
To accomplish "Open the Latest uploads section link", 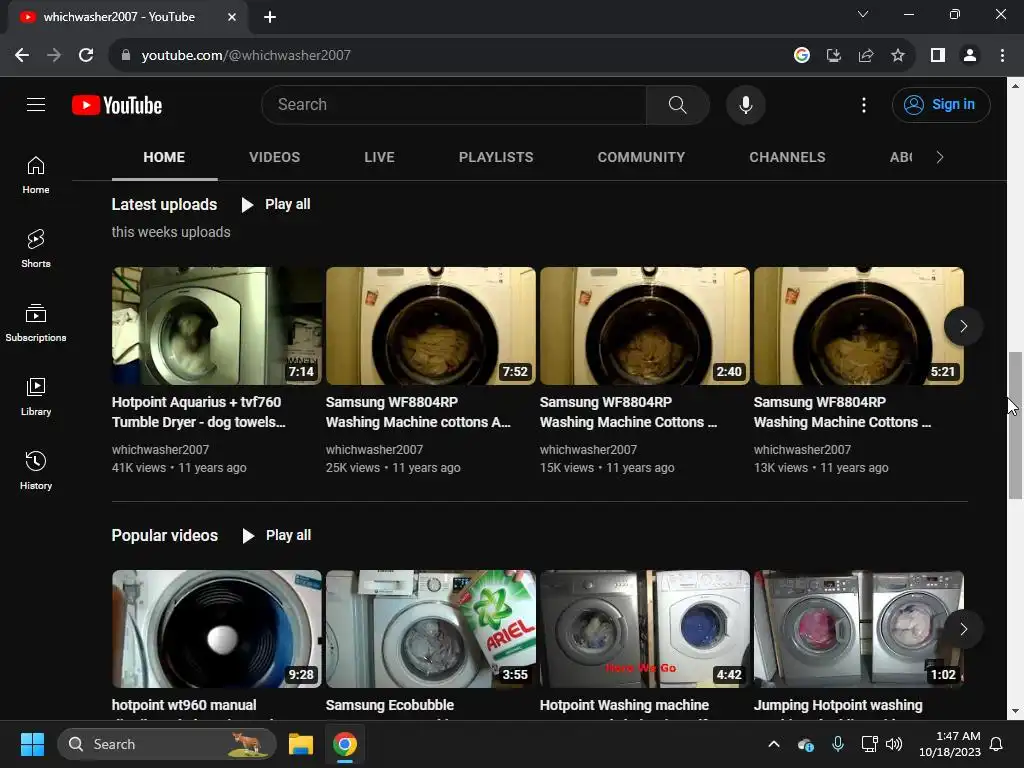I will (x=165, y=204).
